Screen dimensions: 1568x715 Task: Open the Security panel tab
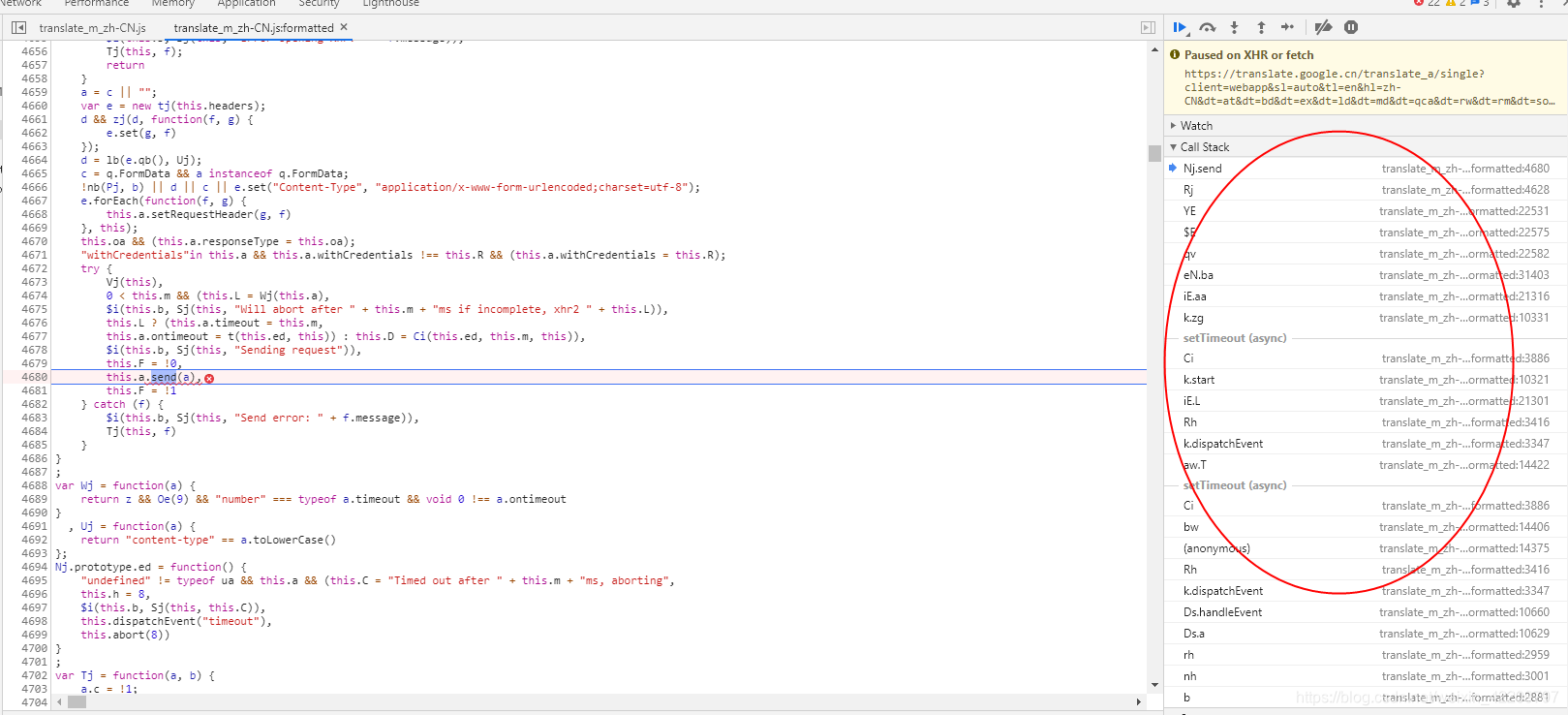click(319, 4)
